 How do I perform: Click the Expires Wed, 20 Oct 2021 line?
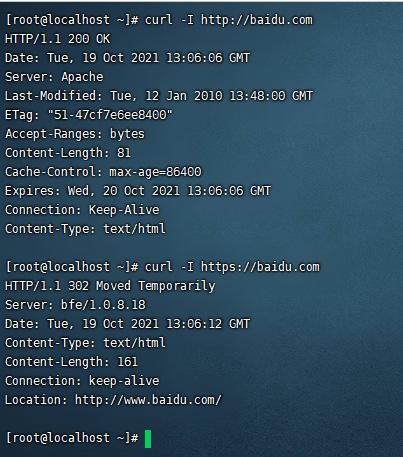pyautogui.click(x=138, y=191)
